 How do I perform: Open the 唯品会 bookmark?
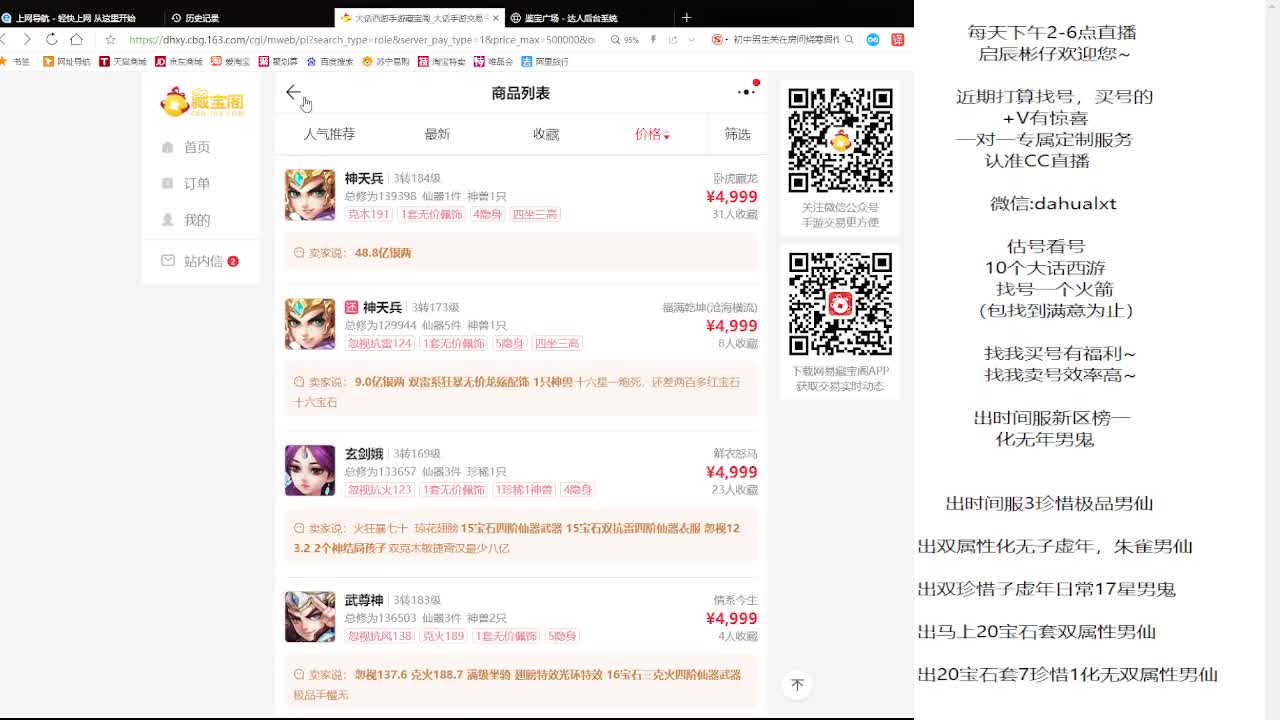(x=494, y=61)
